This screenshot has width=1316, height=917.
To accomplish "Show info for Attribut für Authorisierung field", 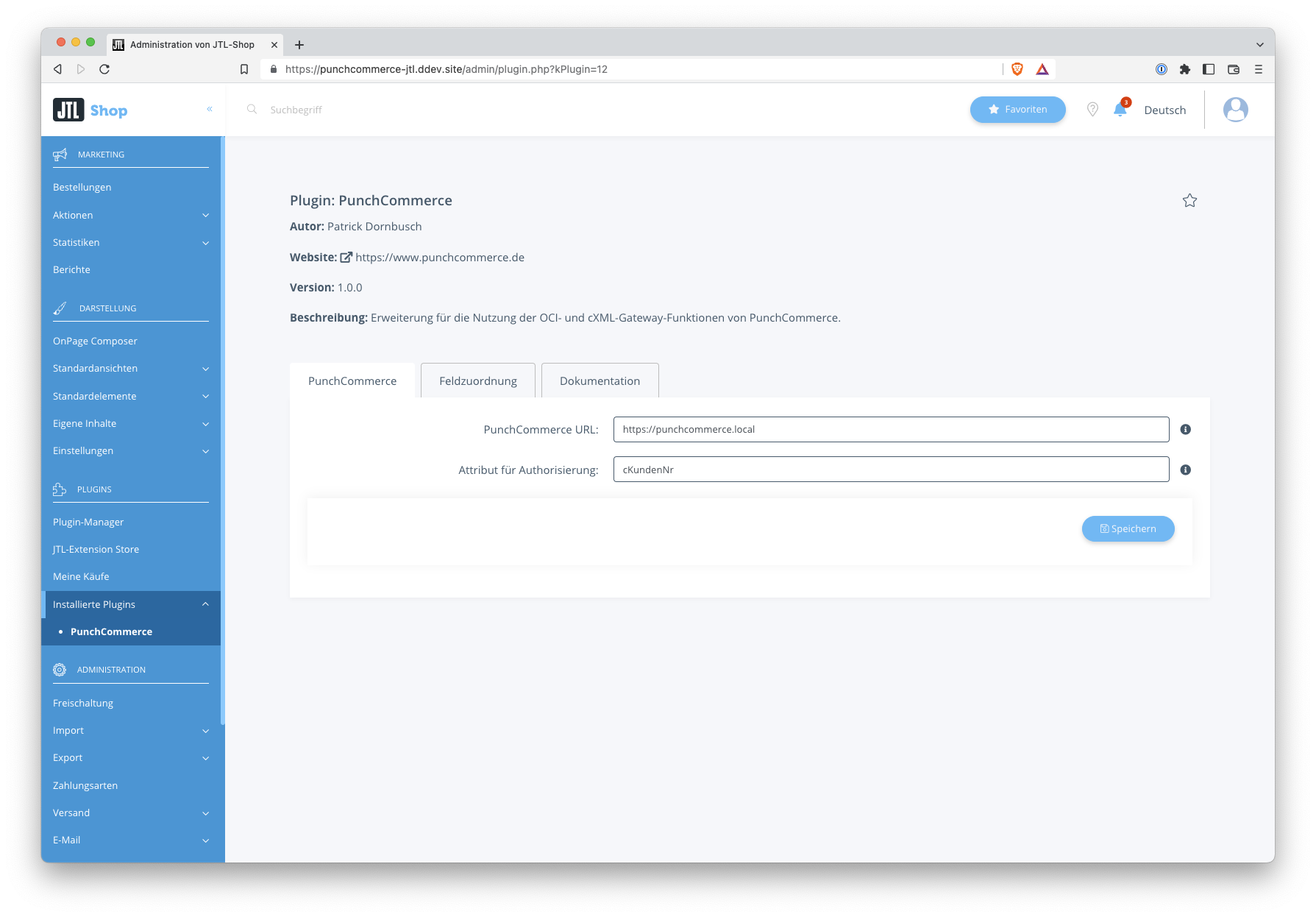I will (x=1185, y=470).
